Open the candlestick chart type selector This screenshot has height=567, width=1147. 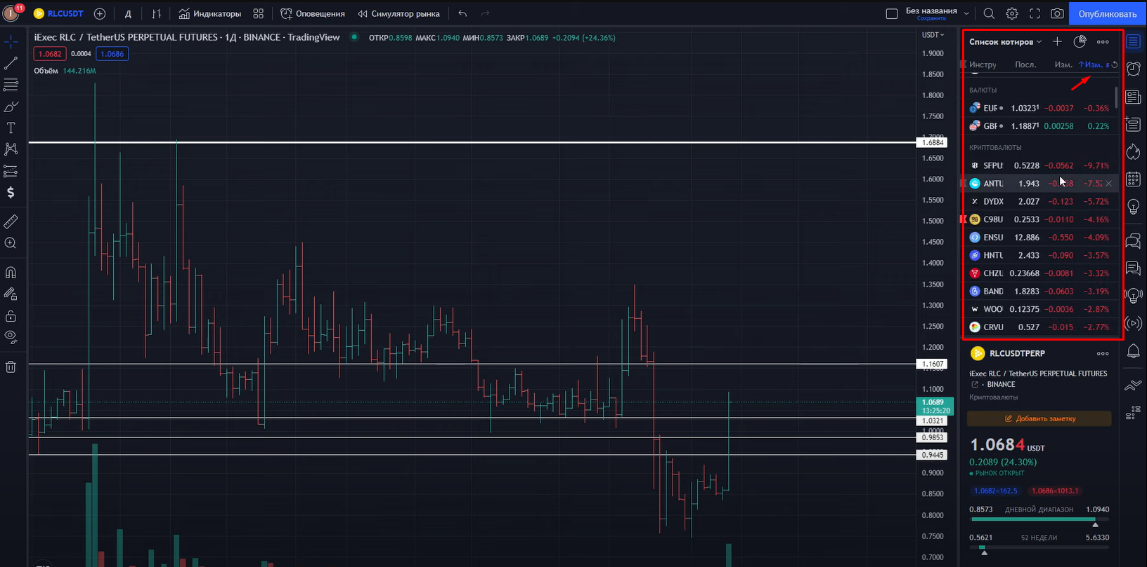[x=157, y=14]
